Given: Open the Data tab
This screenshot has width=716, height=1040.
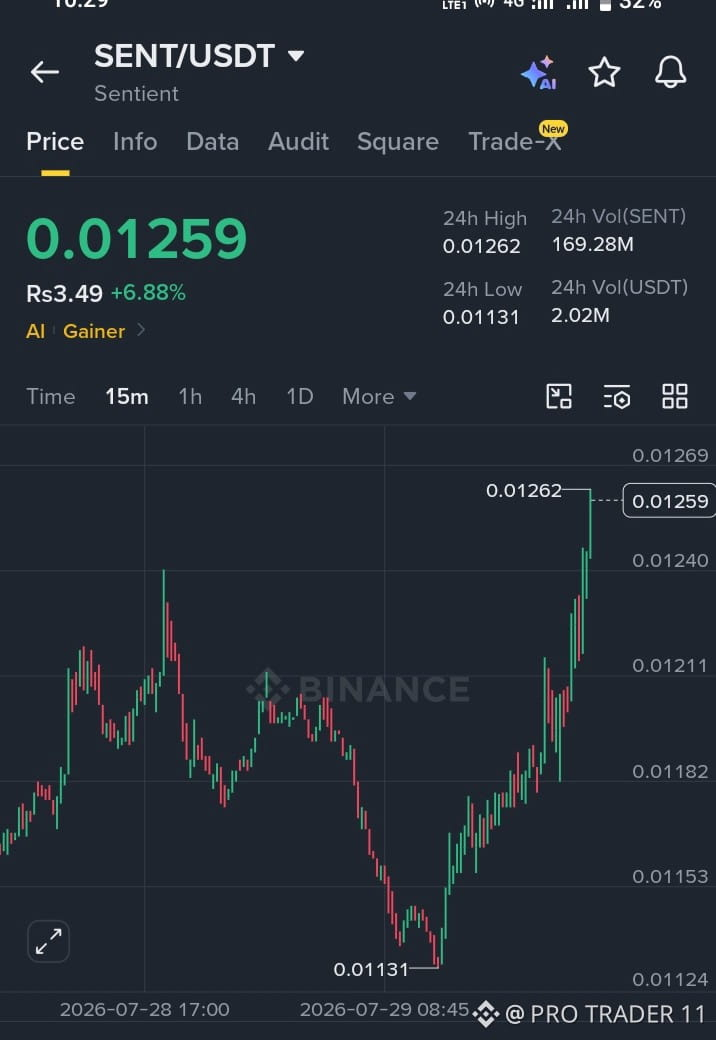Looking at the screenshot, I should click(212, 141).
